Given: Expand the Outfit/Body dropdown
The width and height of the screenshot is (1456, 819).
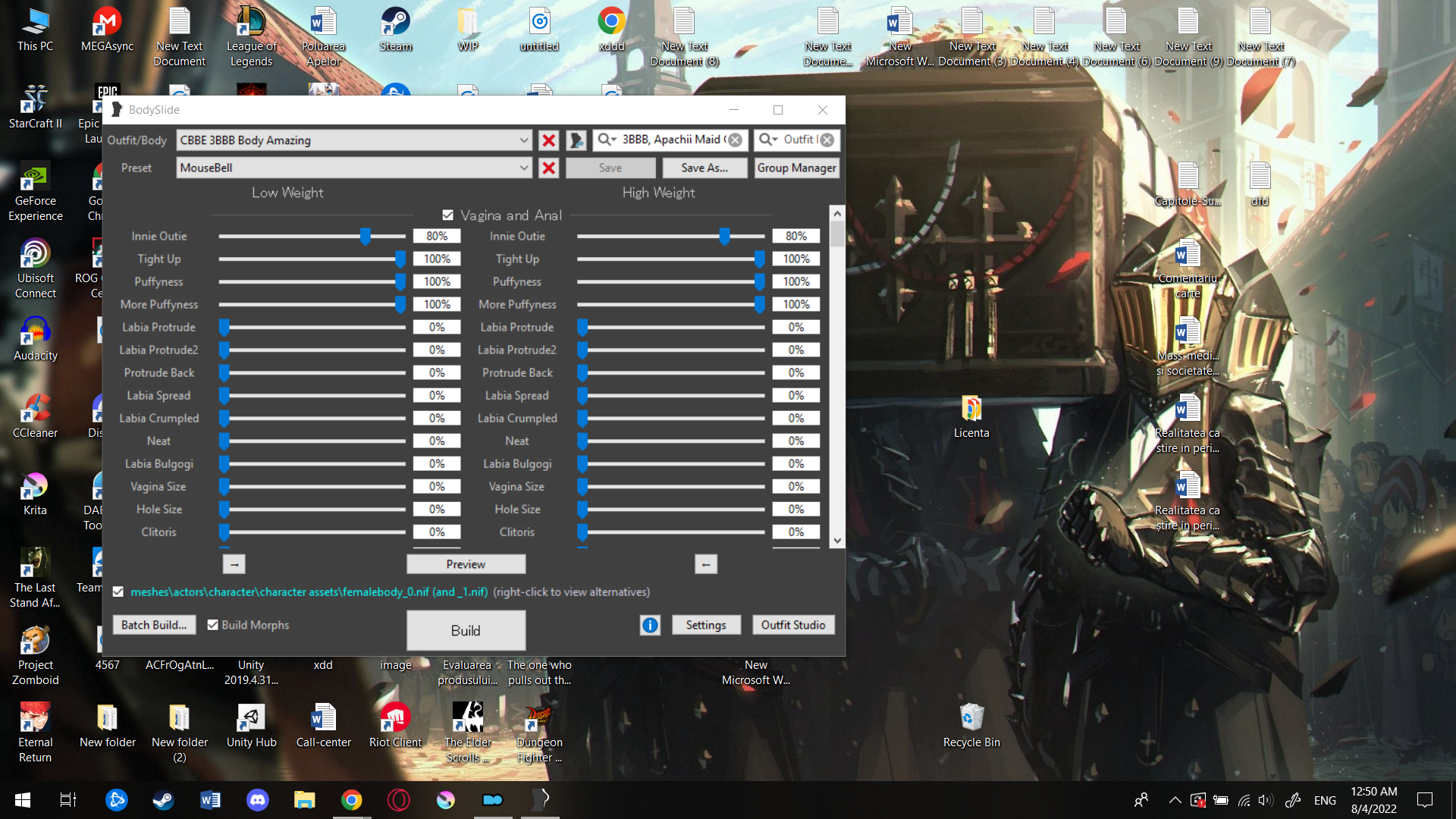Looking at the screenshot, I should tap(523, 140).
